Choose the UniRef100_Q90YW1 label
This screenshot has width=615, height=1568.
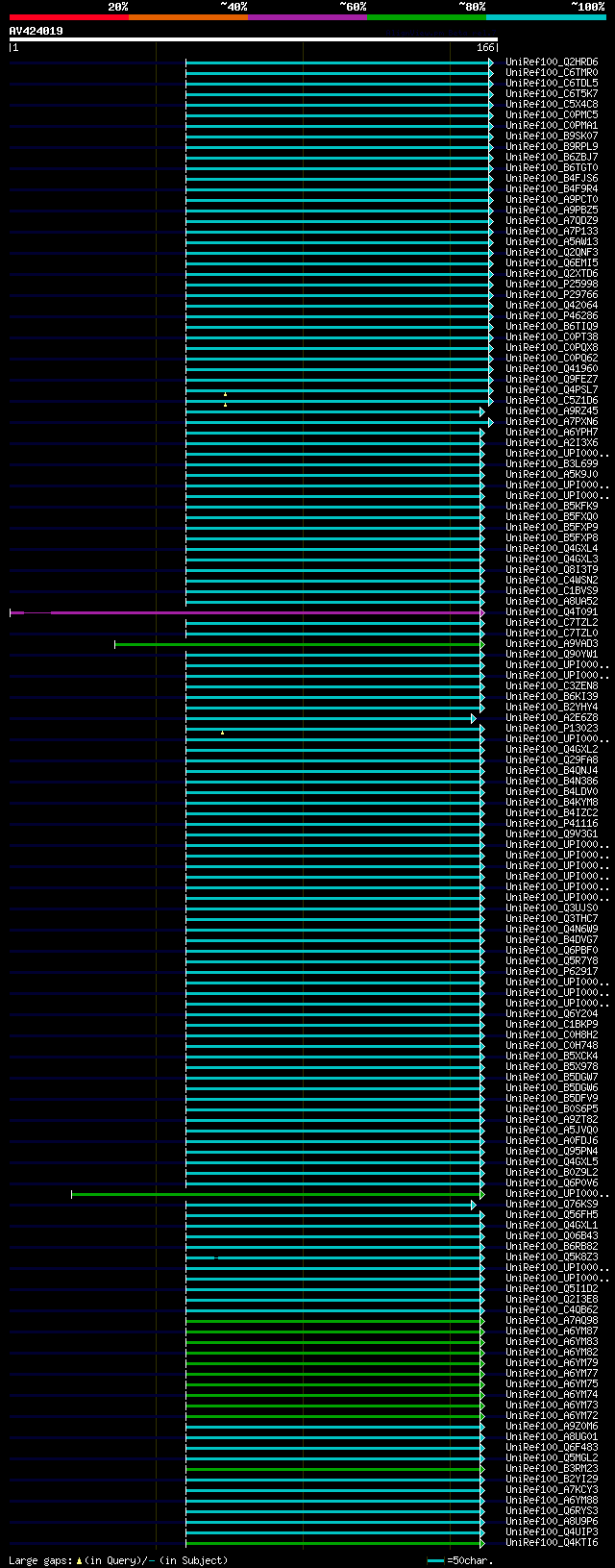tap(552, 655)
